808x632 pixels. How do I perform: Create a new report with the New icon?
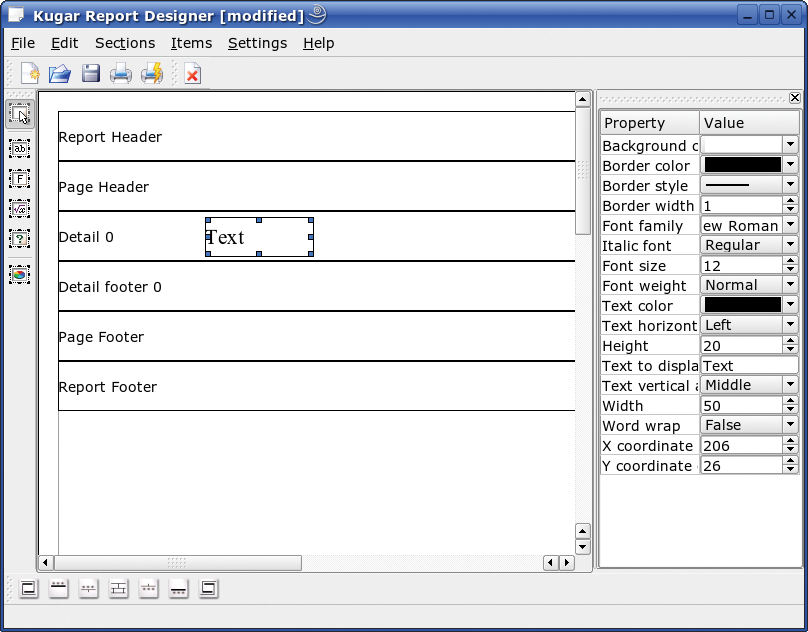30,73
